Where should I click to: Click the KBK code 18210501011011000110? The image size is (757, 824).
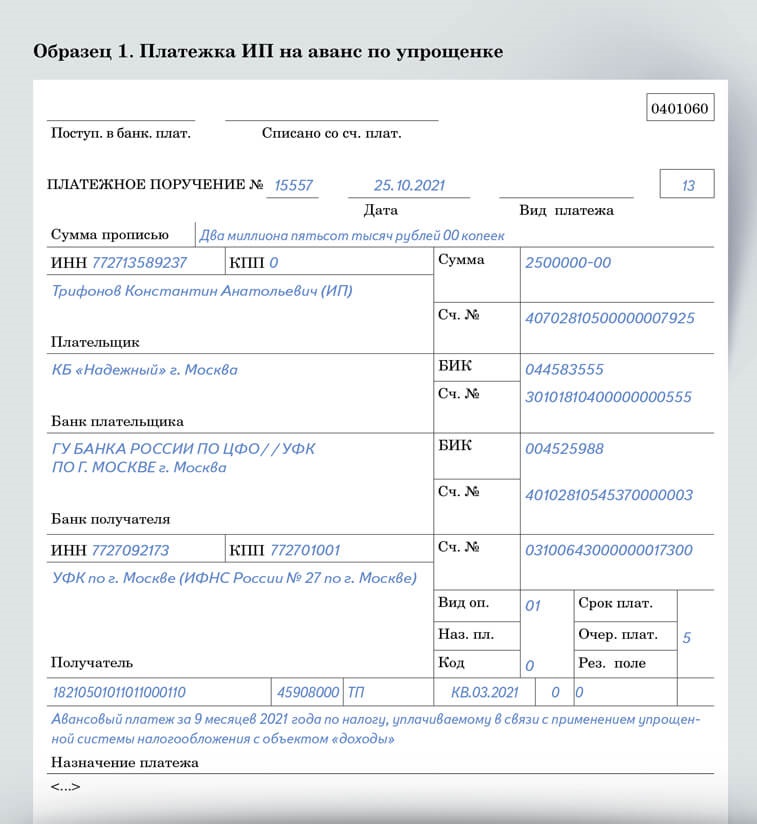click(x=119, y=692)
